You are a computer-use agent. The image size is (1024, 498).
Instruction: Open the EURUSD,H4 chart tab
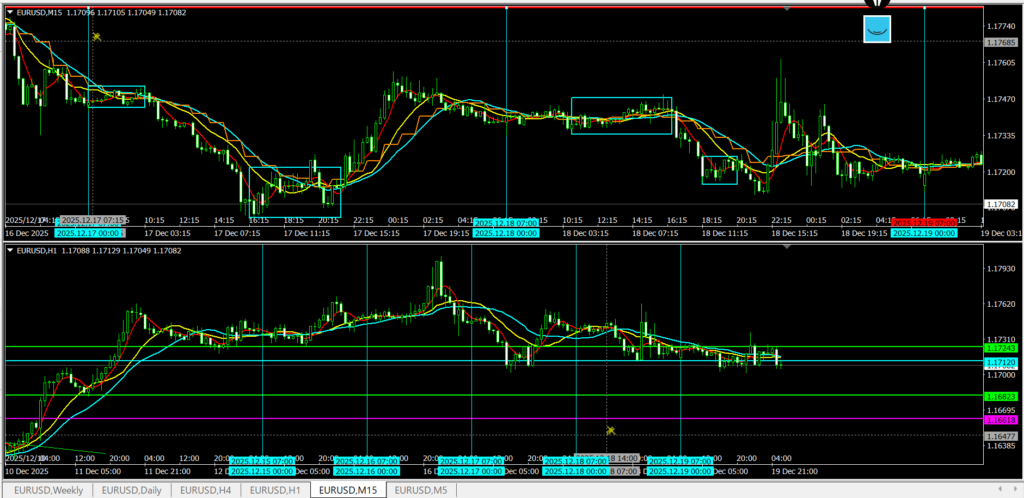click(x=207, y=489)
